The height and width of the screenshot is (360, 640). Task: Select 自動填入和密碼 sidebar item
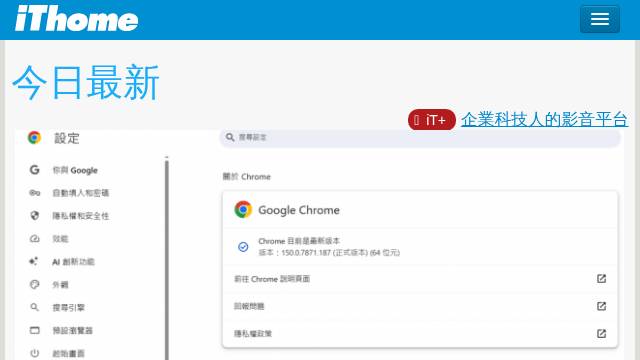[x=80, y=193]
